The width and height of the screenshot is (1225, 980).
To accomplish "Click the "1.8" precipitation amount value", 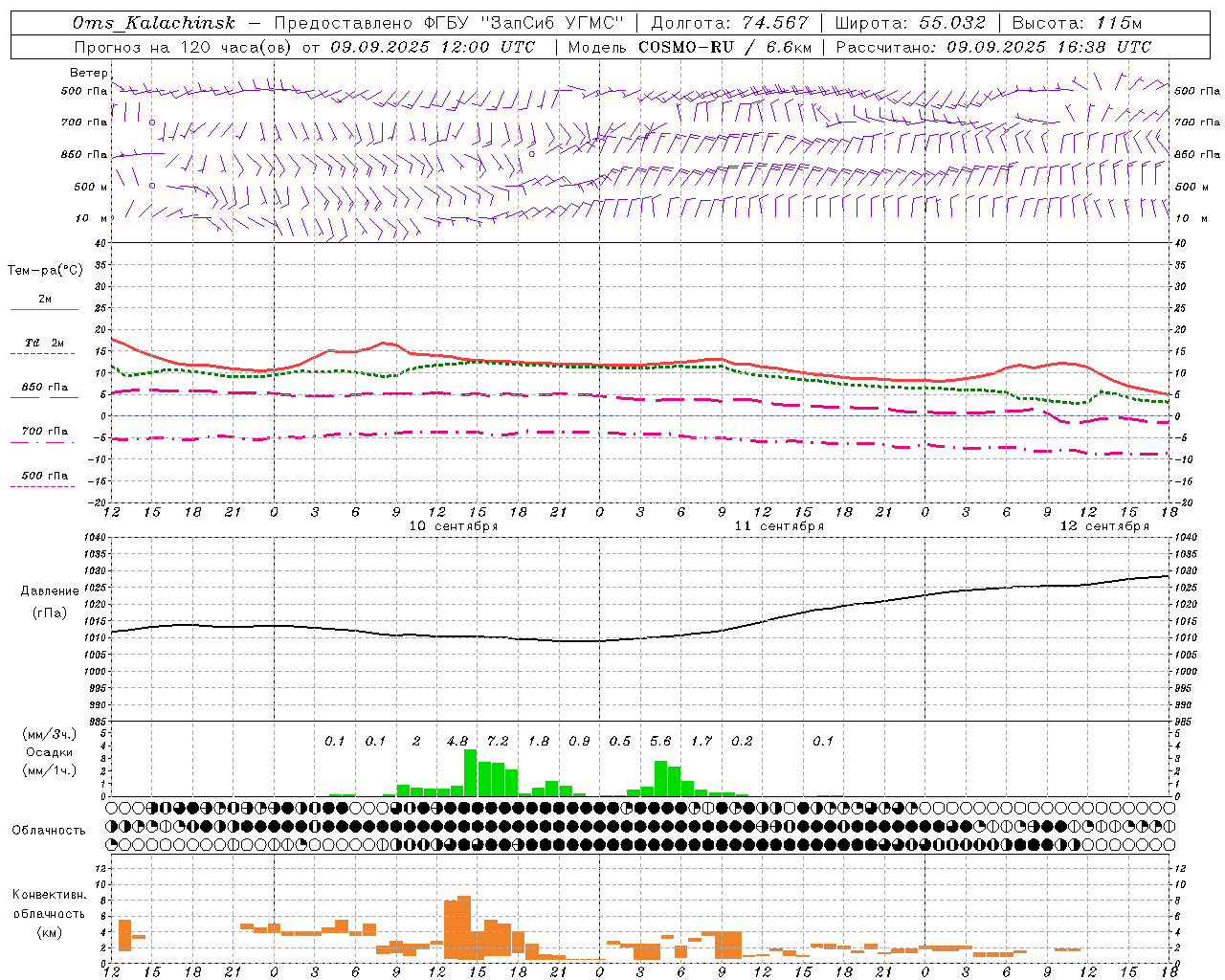I will click(539, 742).
